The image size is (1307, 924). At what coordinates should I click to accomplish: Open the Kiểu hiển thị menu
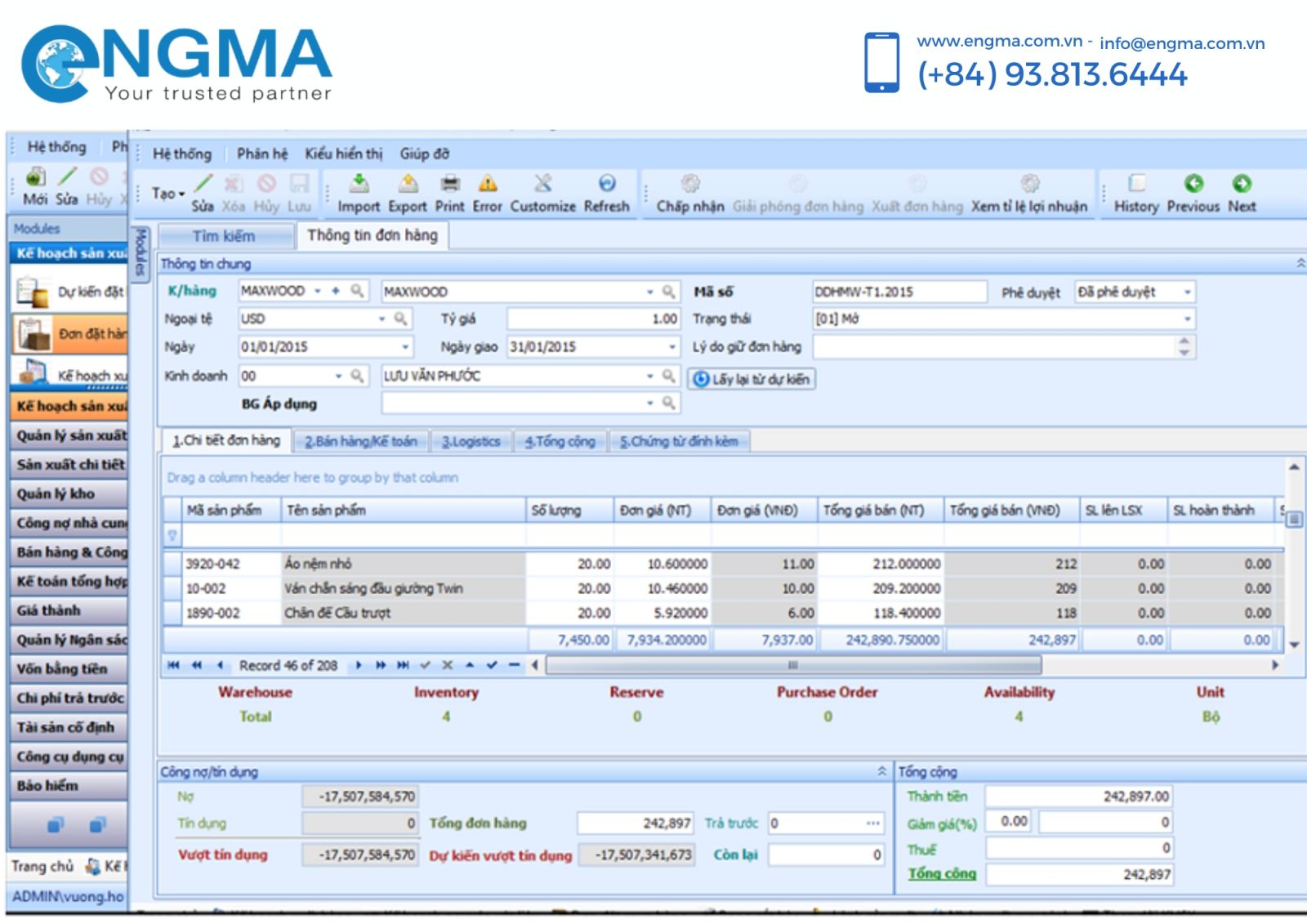343,154
